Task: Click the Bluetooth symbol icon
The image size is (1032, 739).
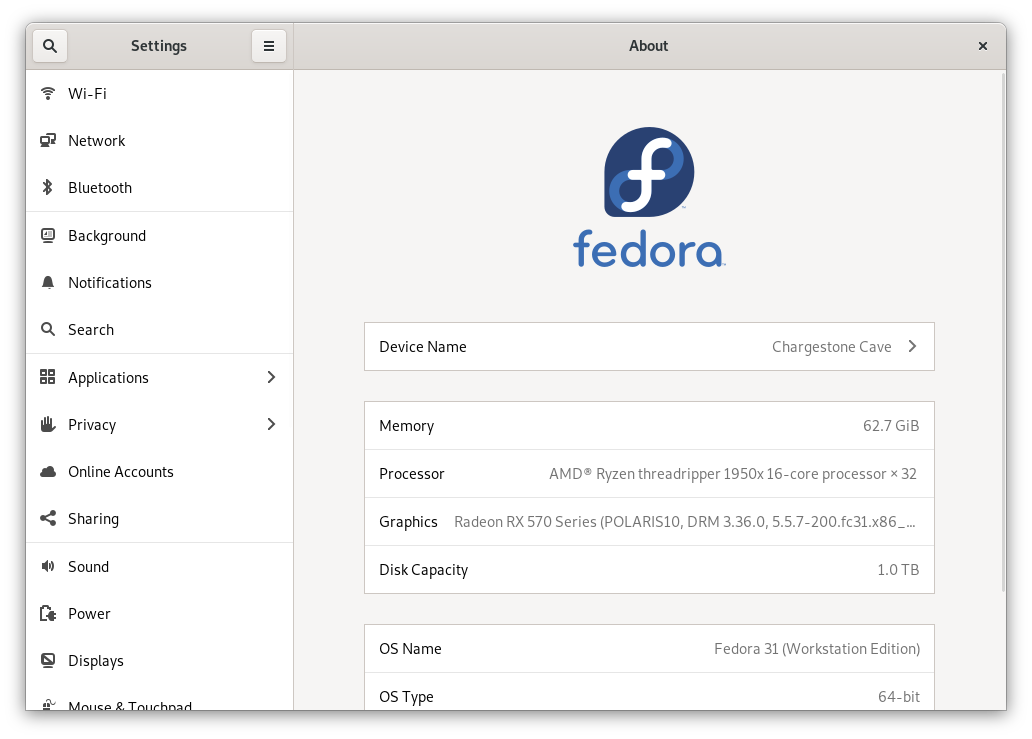Action: pyautogui.click(x=47, y=188)
